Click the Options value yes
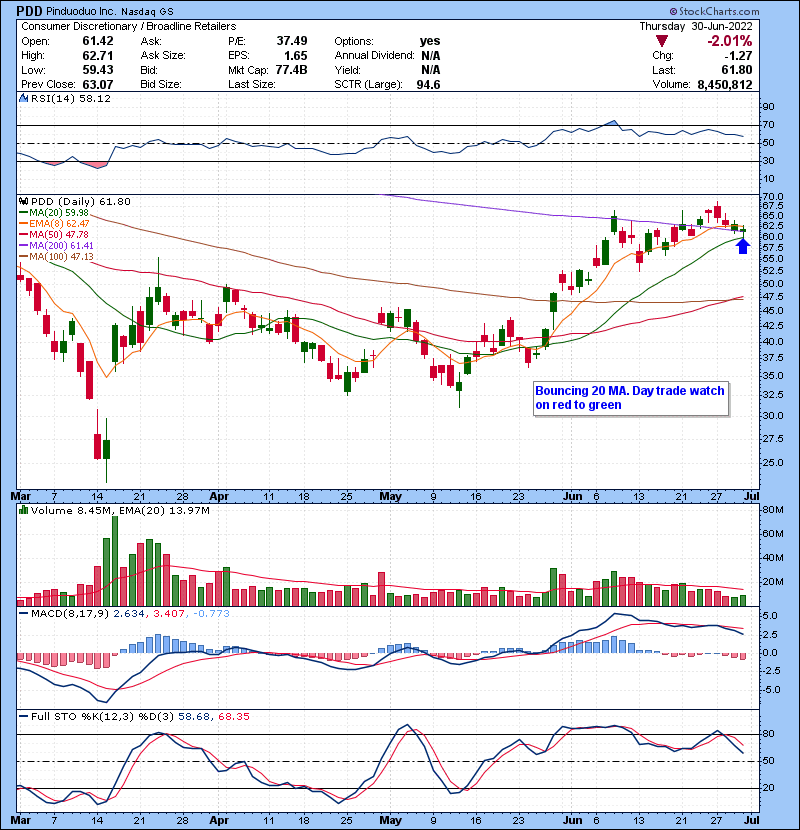This screenshot has width=800, height=830. click(x=430, y=41)
